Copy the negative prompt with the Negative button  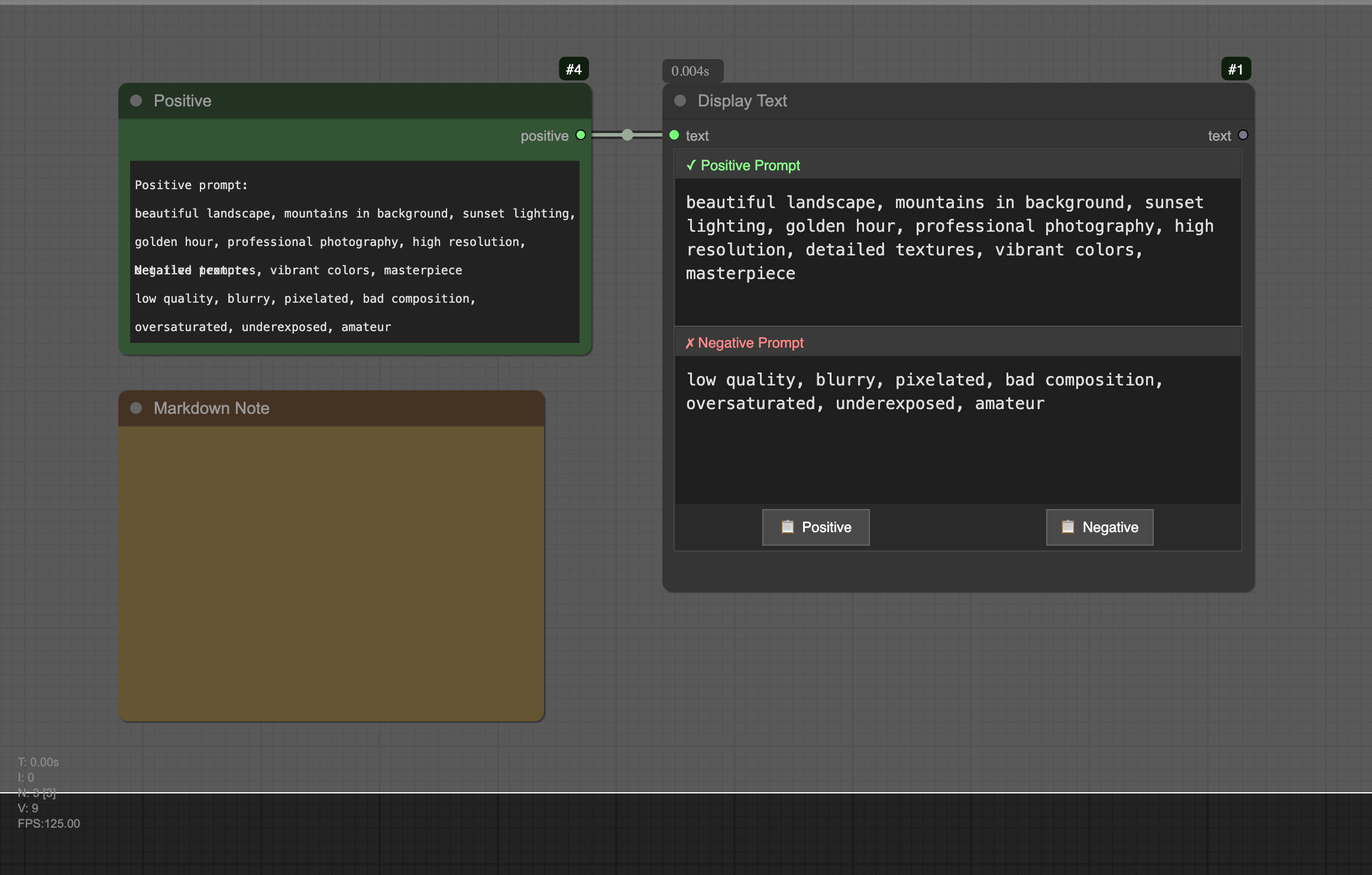pyautogui.click(x=1100, y=527)
